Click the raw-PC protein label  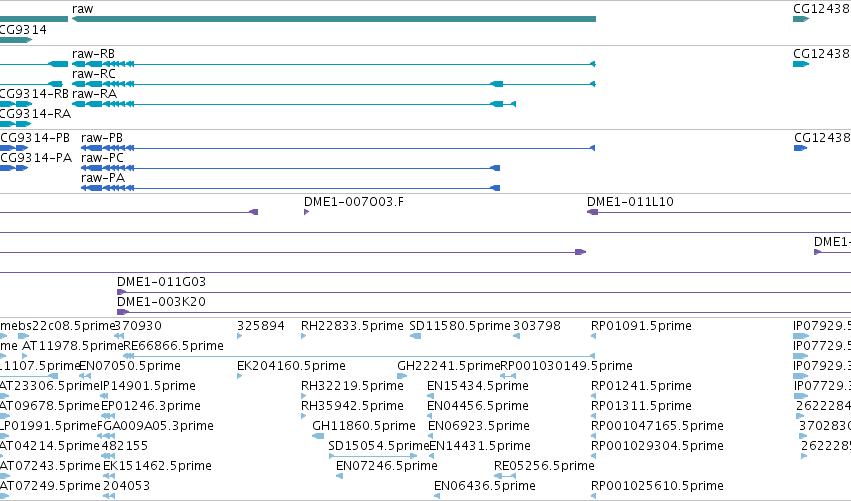tap(102, 158)
